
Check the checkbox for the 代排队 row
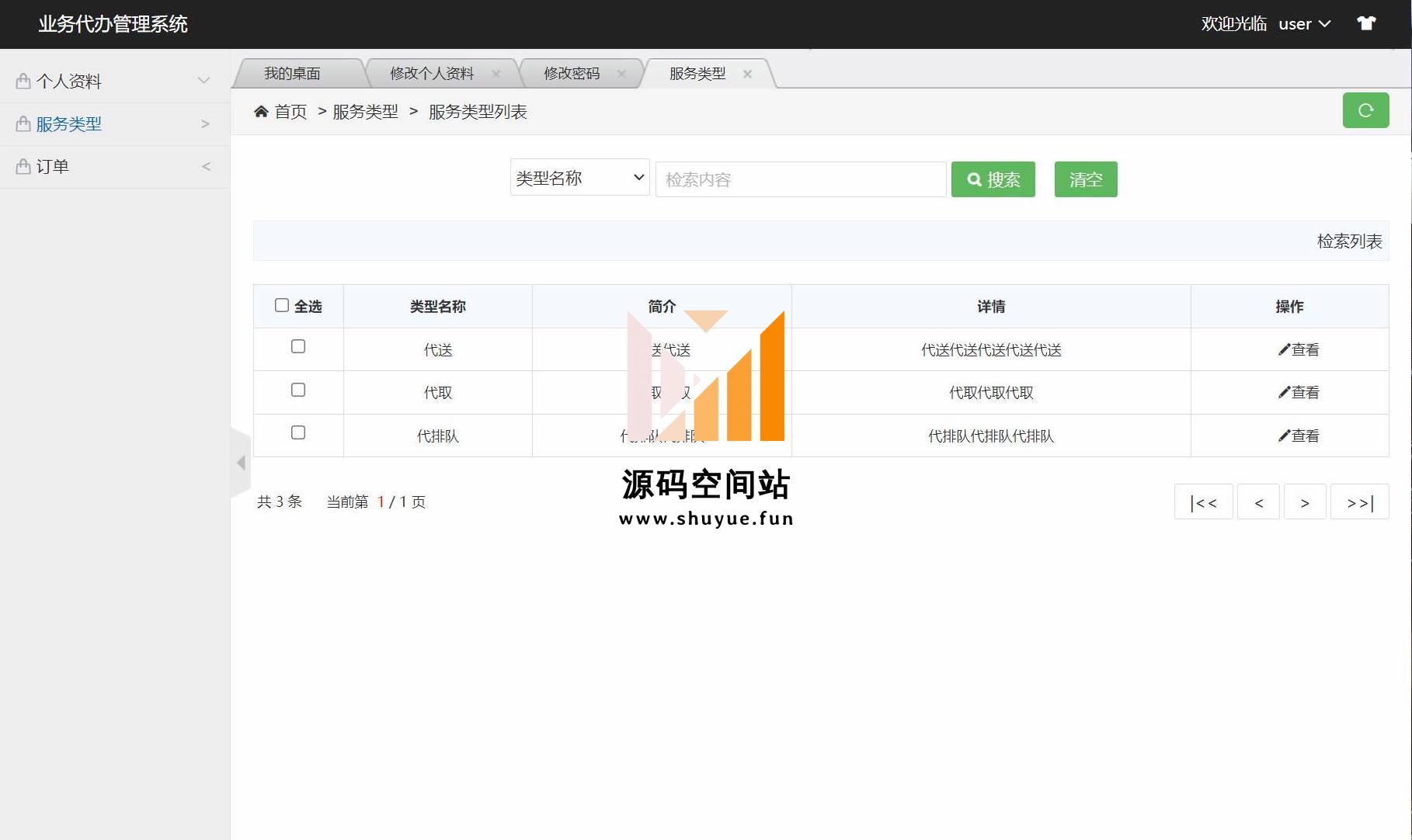tap(298, 432)
